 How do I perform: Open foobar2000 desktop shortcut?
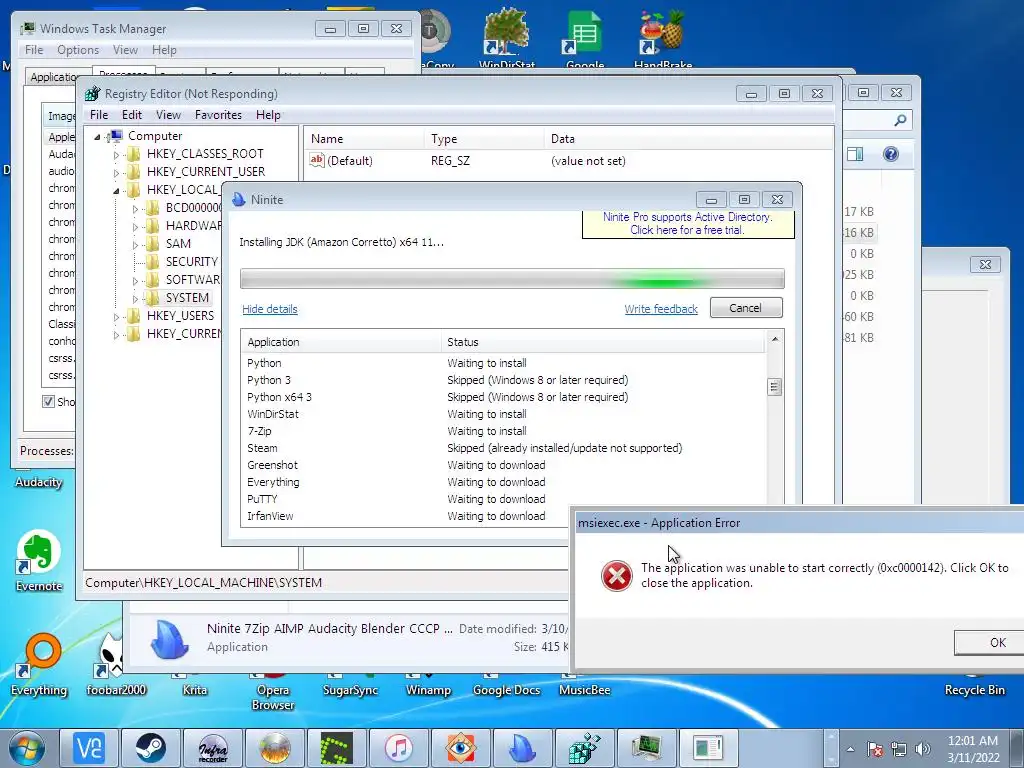[x=116, y=665]
